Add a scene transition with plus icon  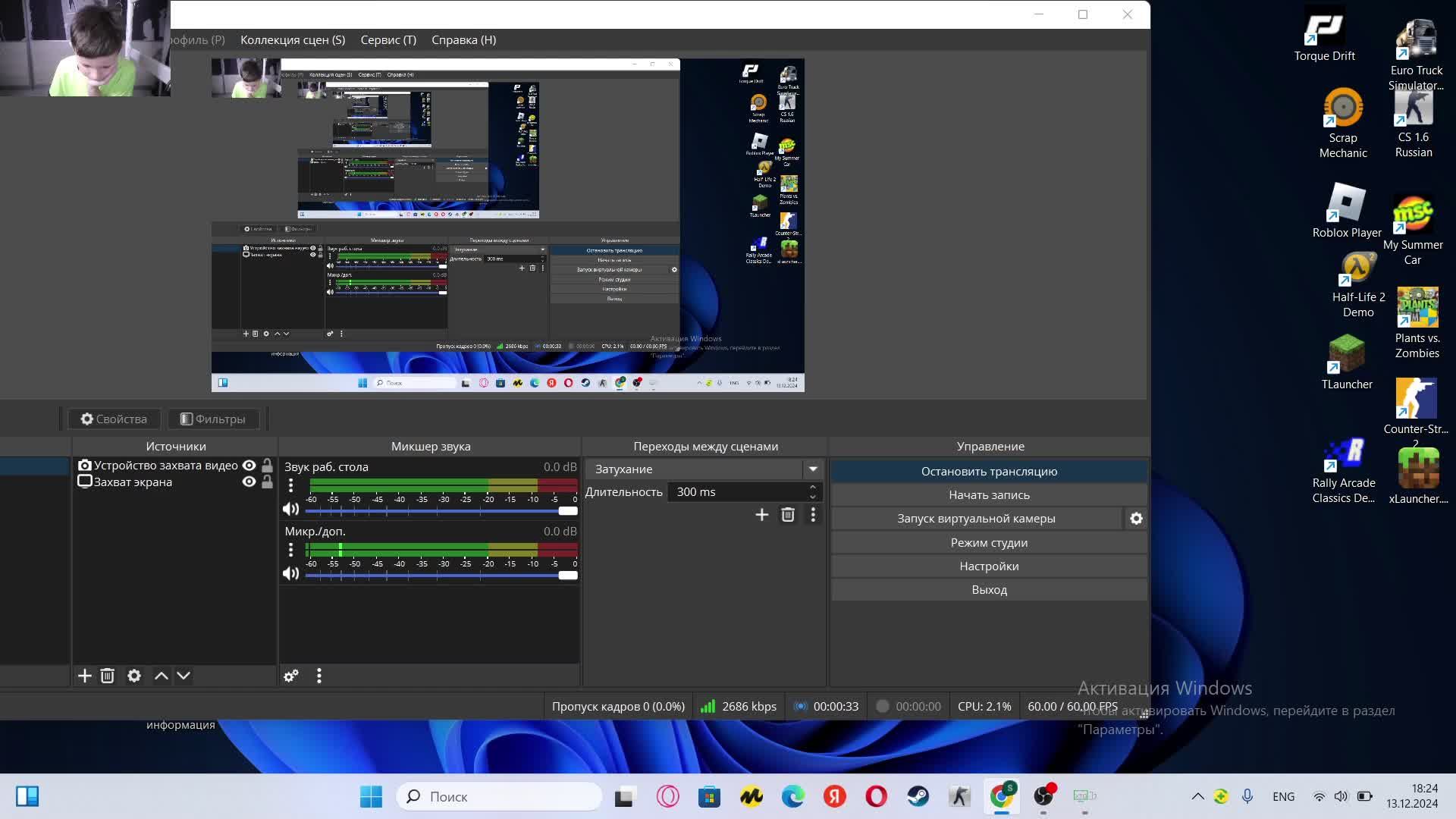pos(762,515)
